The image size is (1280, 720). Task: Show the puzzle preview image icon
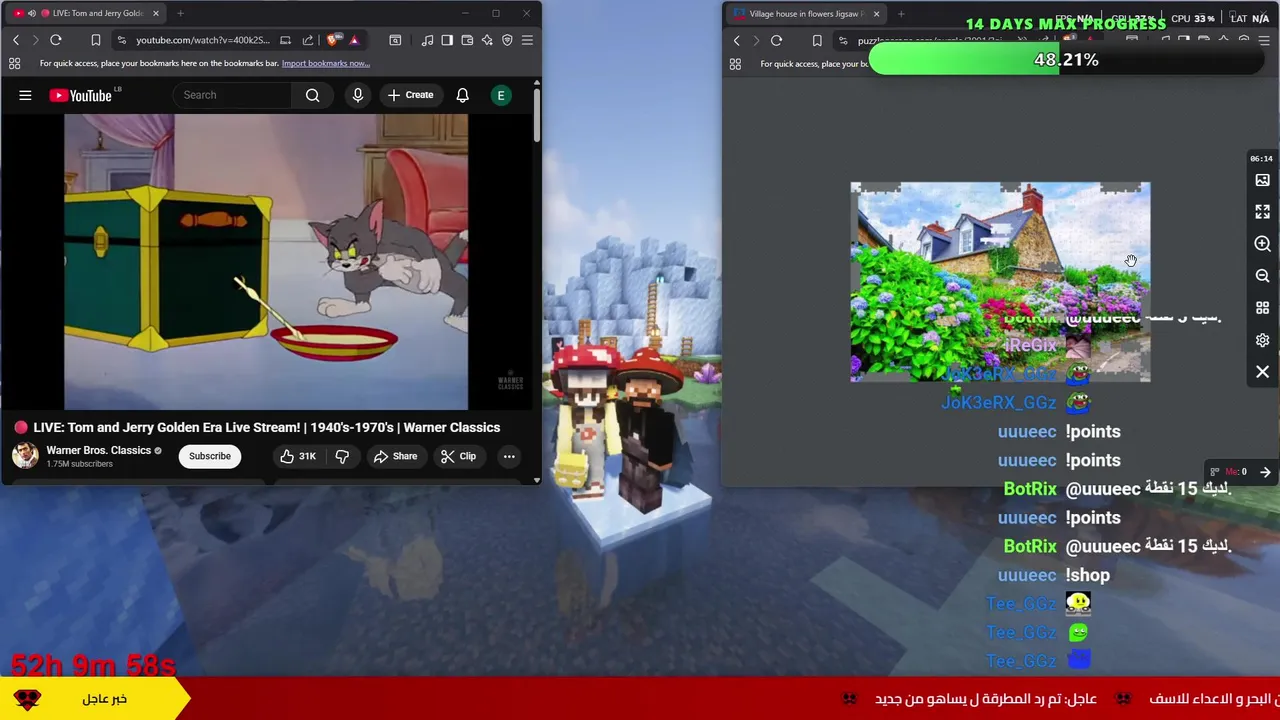[x=1262, y=180]
